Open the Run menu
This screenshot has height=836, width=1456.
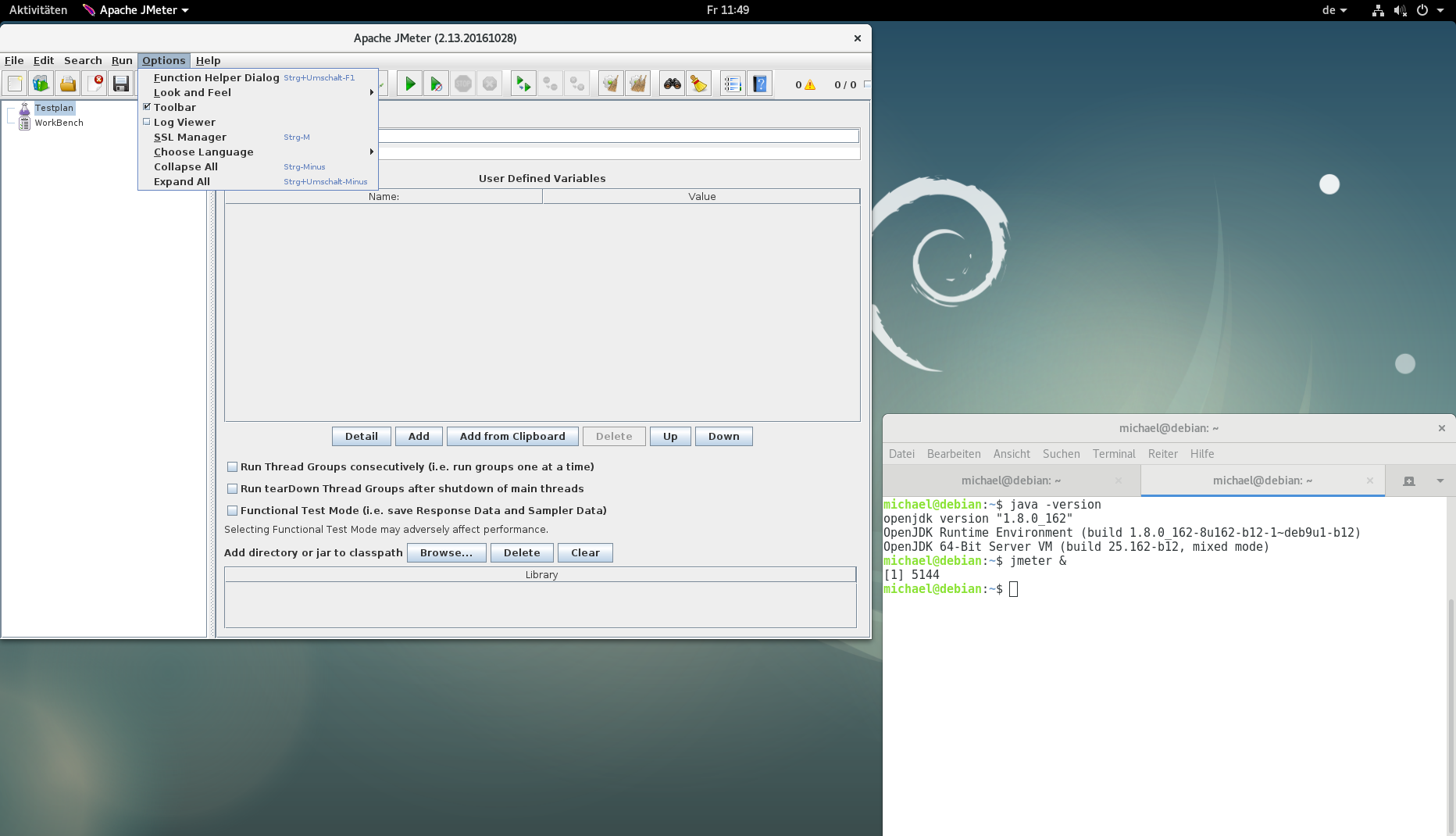122,60
